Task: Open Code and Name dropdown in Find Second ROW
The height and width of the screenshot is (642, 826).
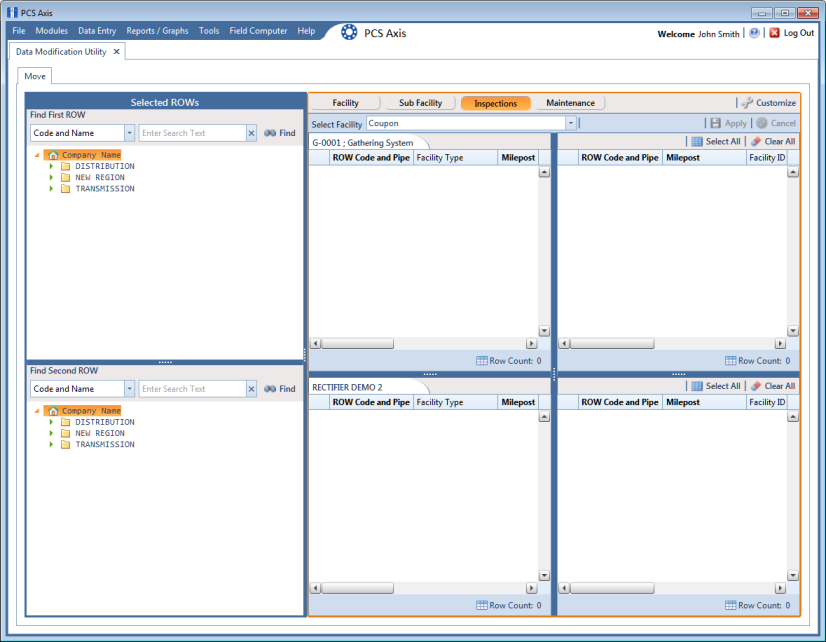Action: pyautogui.click(x=130, y=389)
